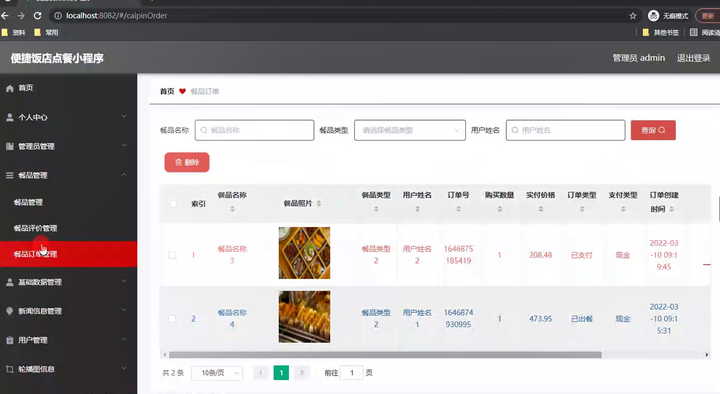Click the browser 更新 update button
Viewport: 720px width, 394px height.
[708, 16]
